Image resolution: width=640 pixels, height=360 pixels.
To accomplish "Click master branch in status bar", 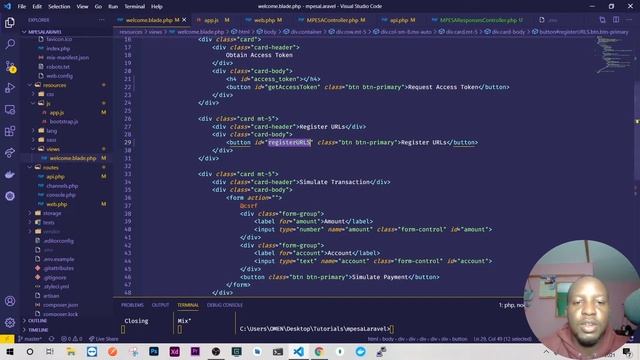I will click(30, 339).
